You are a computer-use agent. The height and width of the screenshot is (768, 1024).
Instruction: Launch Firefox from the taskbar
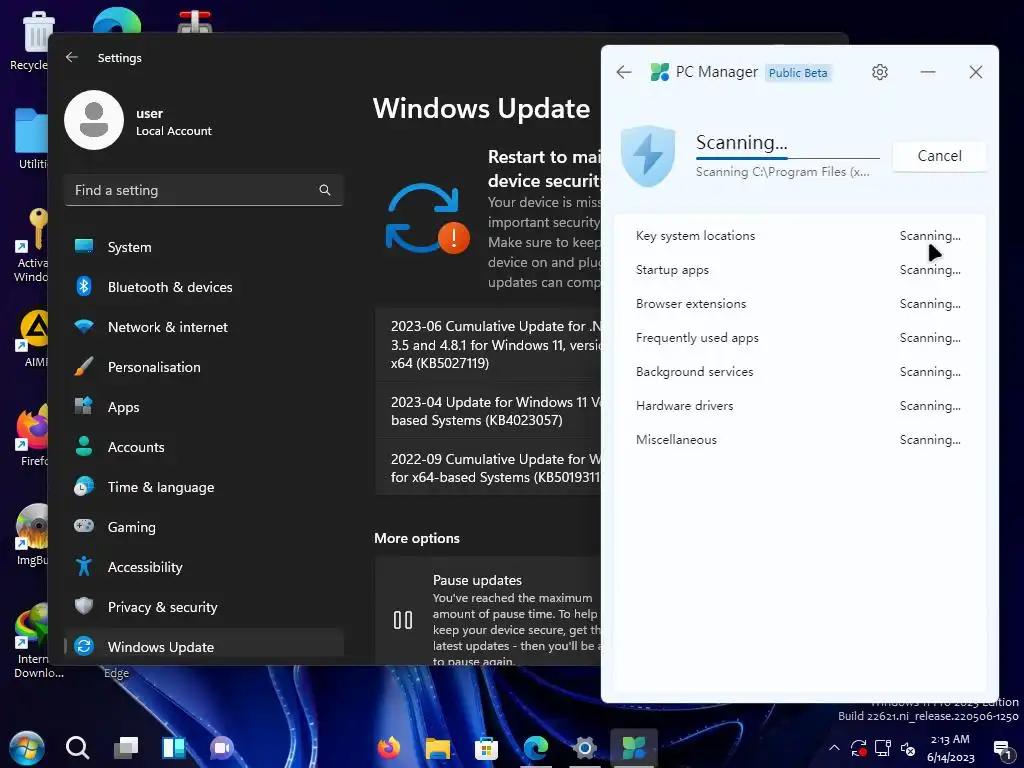pos(389,748)
